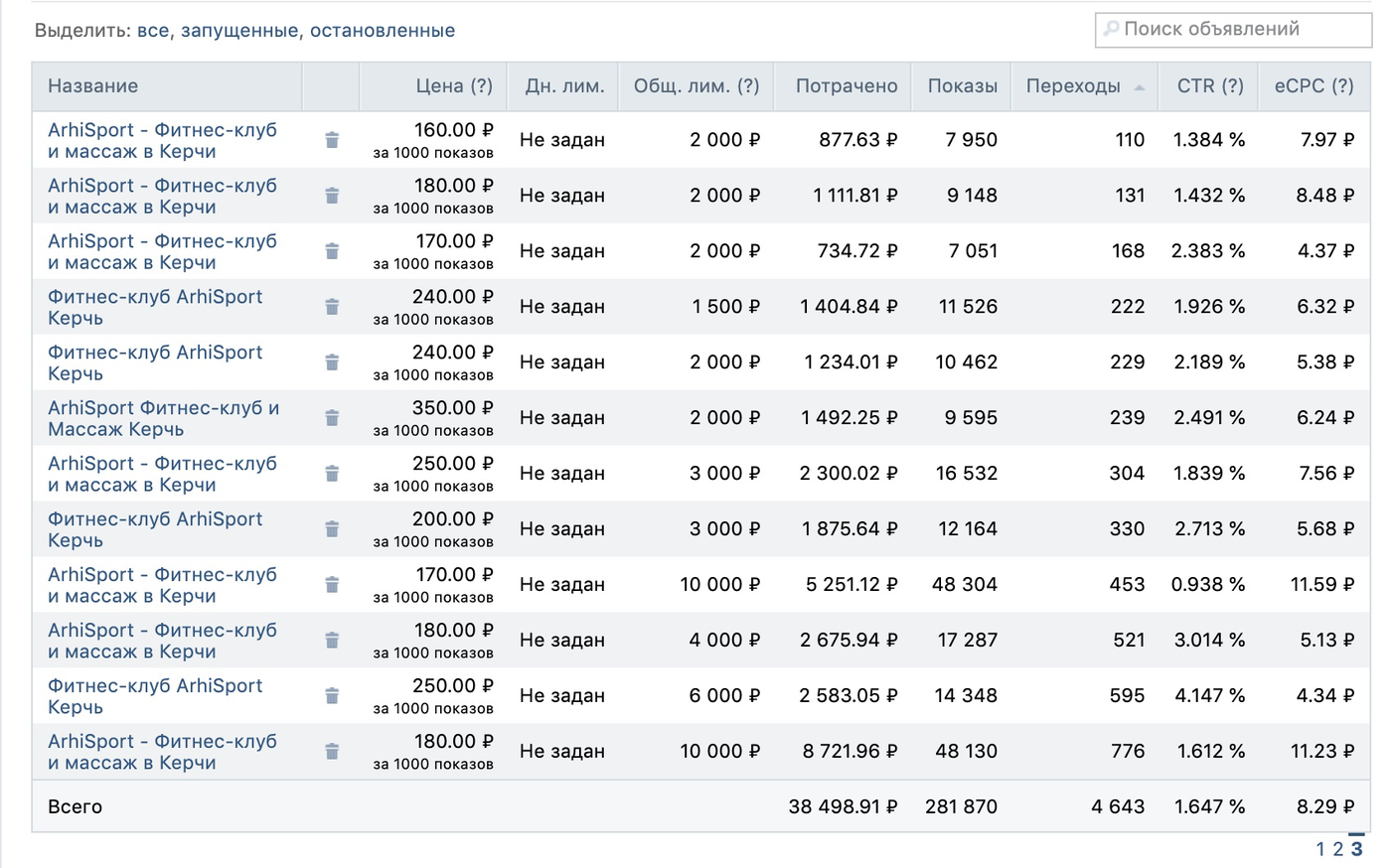Click the 6 000 ₽ total limit value
The width and height of the screenshot is (1391, 868).
point(725,696)
